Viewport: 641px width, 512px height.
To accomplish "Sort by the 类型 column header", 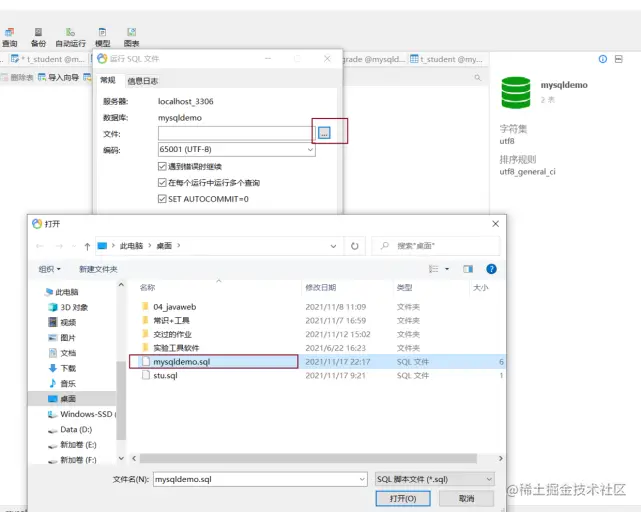I will (404, 287).
